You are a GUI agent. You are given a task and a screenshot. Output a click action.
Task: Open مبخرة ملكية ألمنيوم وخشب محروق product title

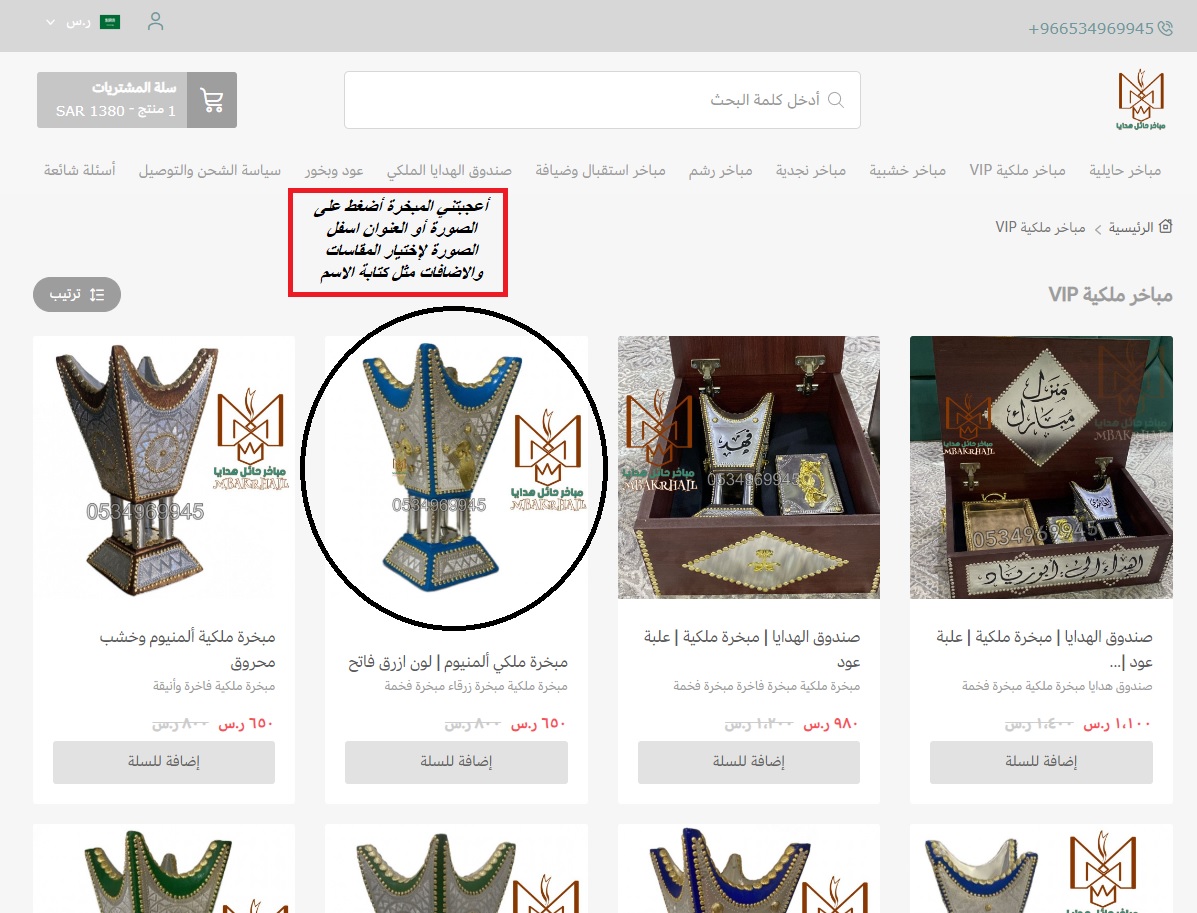188,649
